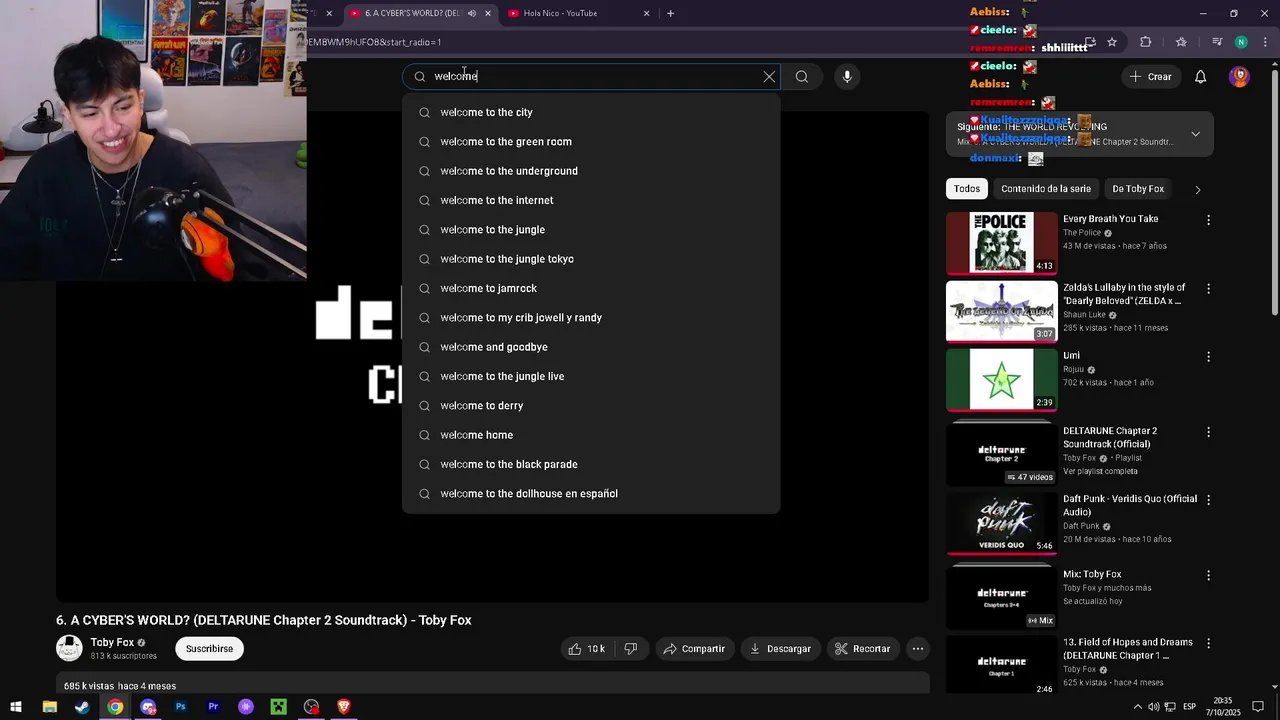Select suggestion welcome to the black parade
The height and width of the screenshot is (720, 1280).
[x=591, y=464]
